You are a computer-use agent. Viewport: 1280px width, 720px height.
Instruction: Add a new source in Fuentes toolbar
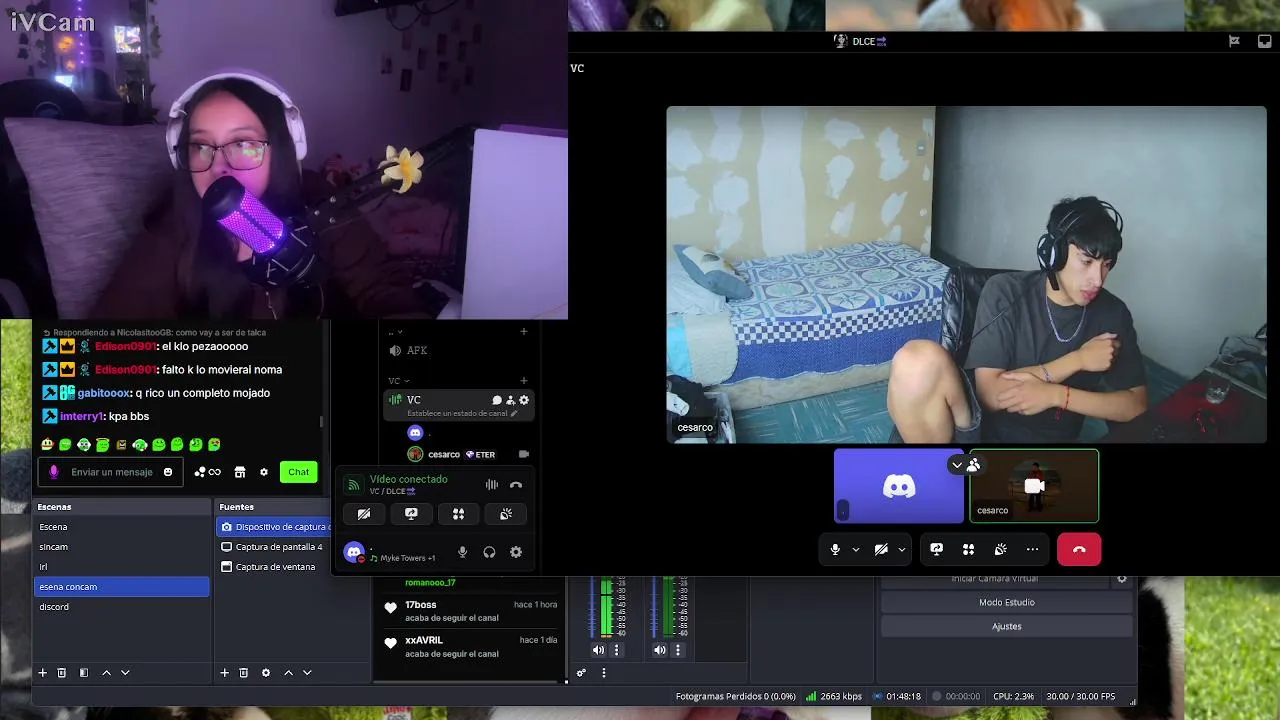[225, 673]
